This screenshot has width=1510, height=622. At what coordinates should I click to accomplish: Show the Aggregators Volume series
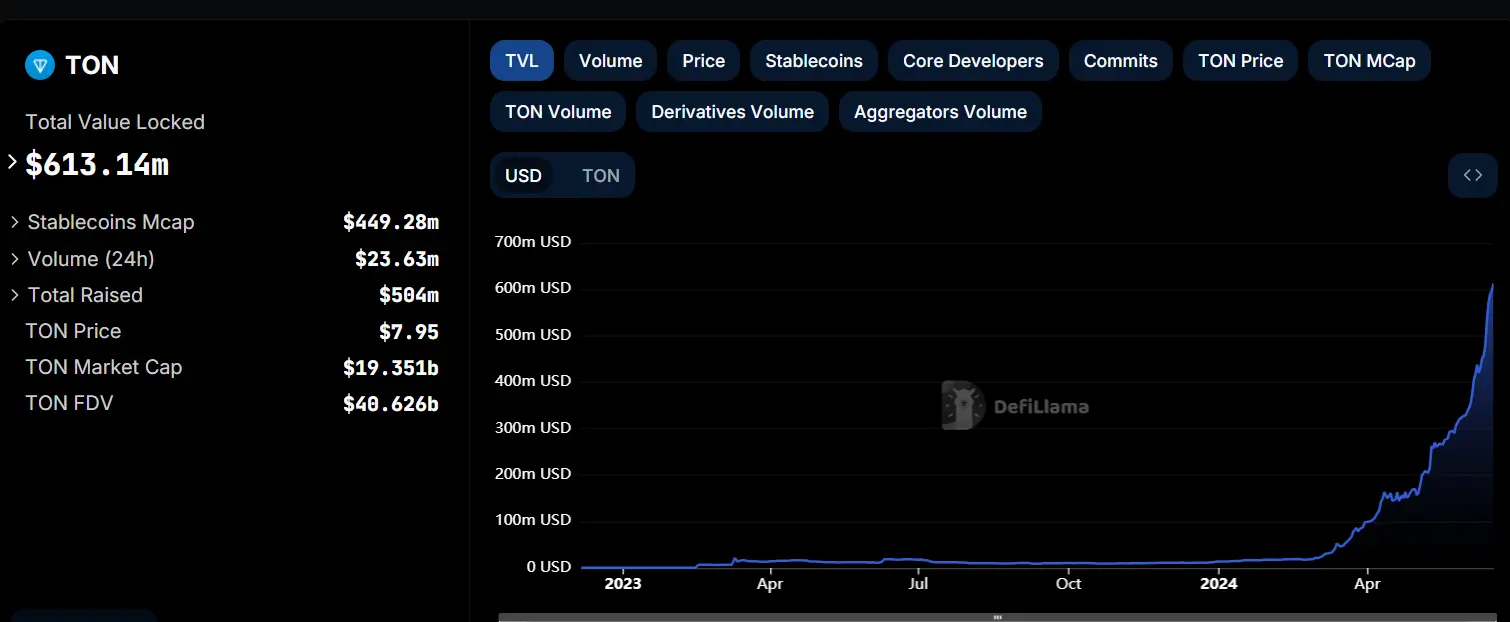click(940, 112)
